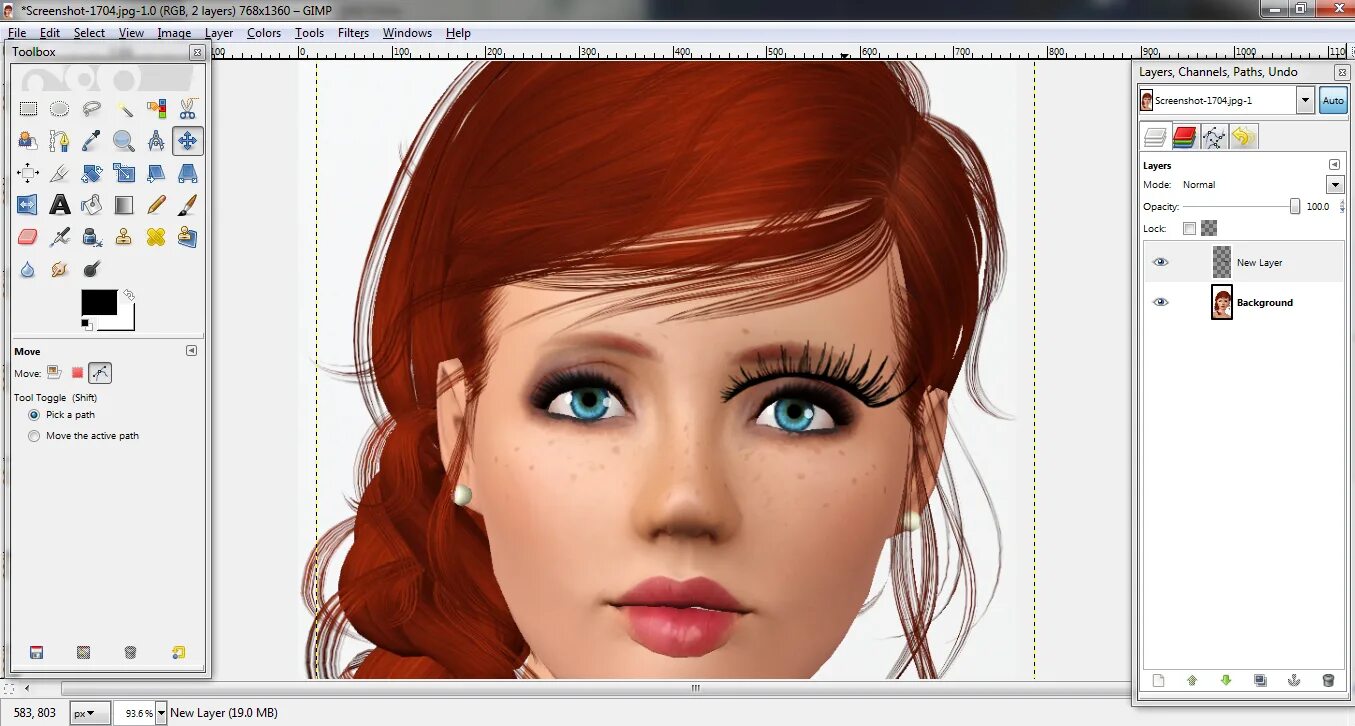This screenshot has height=726, width=1355.
Task: Open the Select menu
Action: click(89, 33)
